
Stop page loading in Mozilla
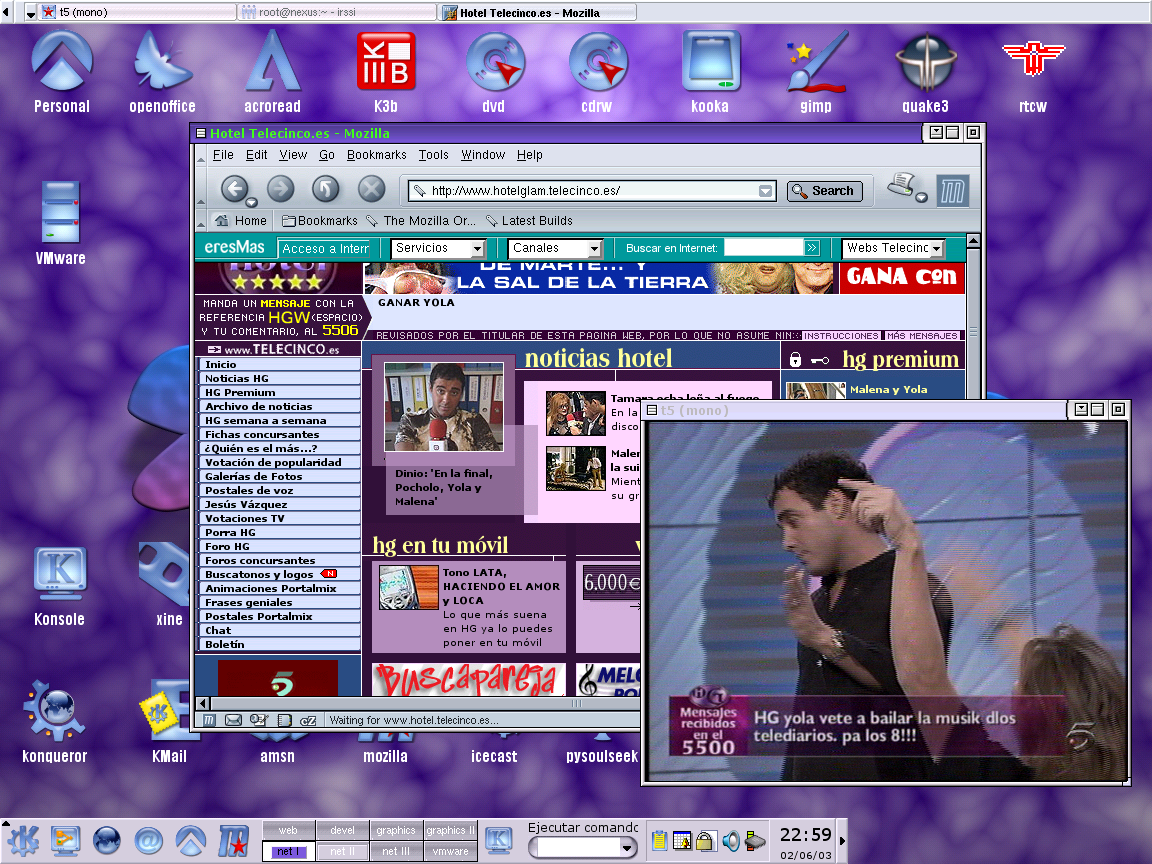coord(372,190)
